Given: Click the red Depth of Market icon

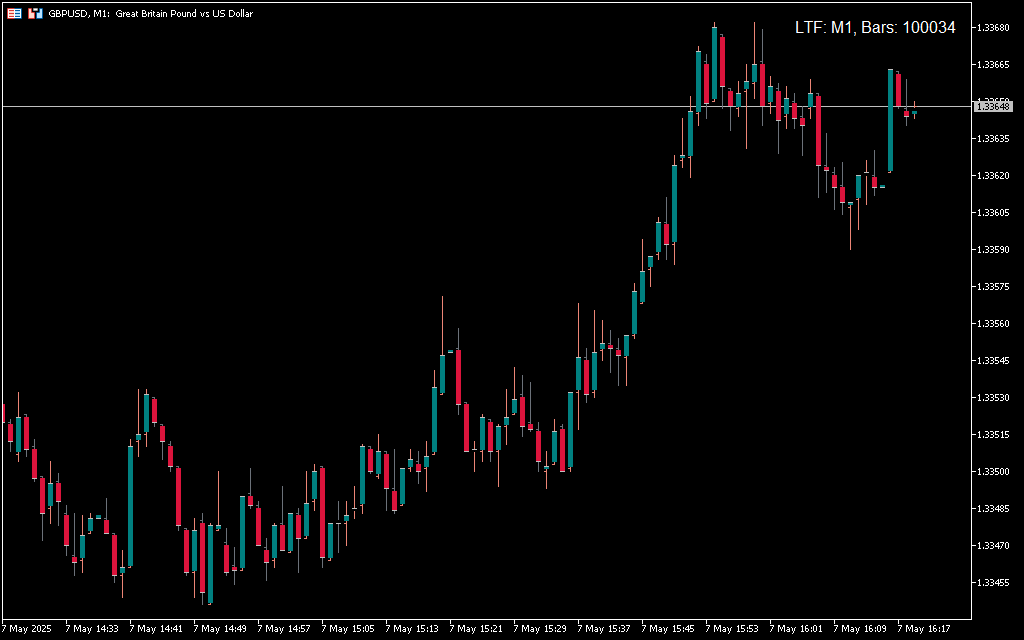Looking at the screenshot, I should (x=35, y=14).
